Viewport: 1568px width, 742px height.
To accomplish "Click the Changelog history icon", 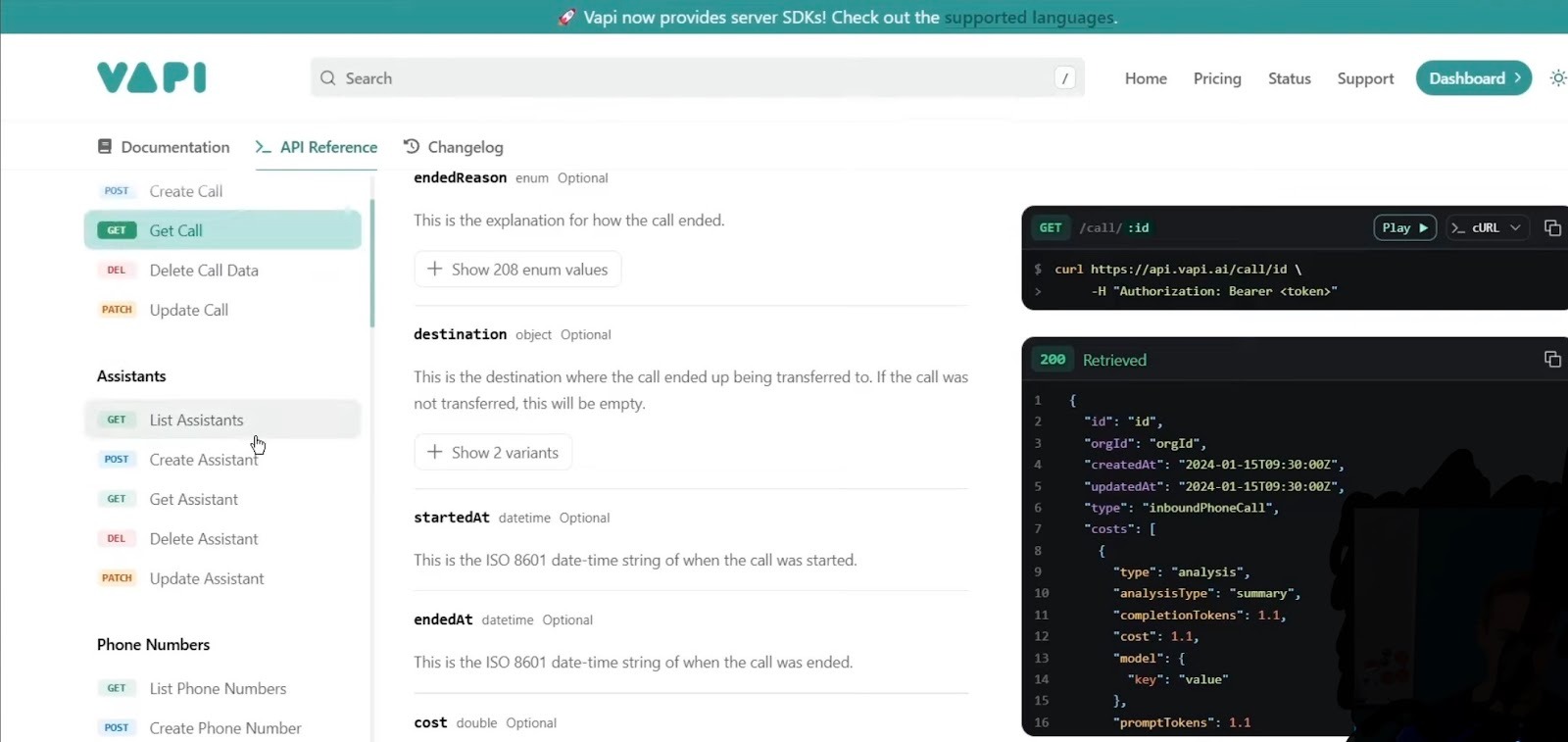I will point(412,146).
